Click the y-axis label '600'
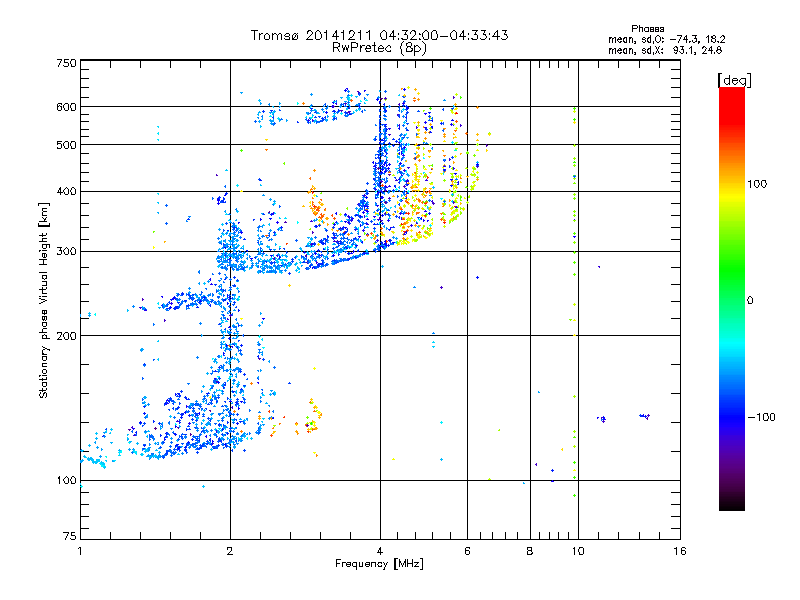 (x=66, y=107)
